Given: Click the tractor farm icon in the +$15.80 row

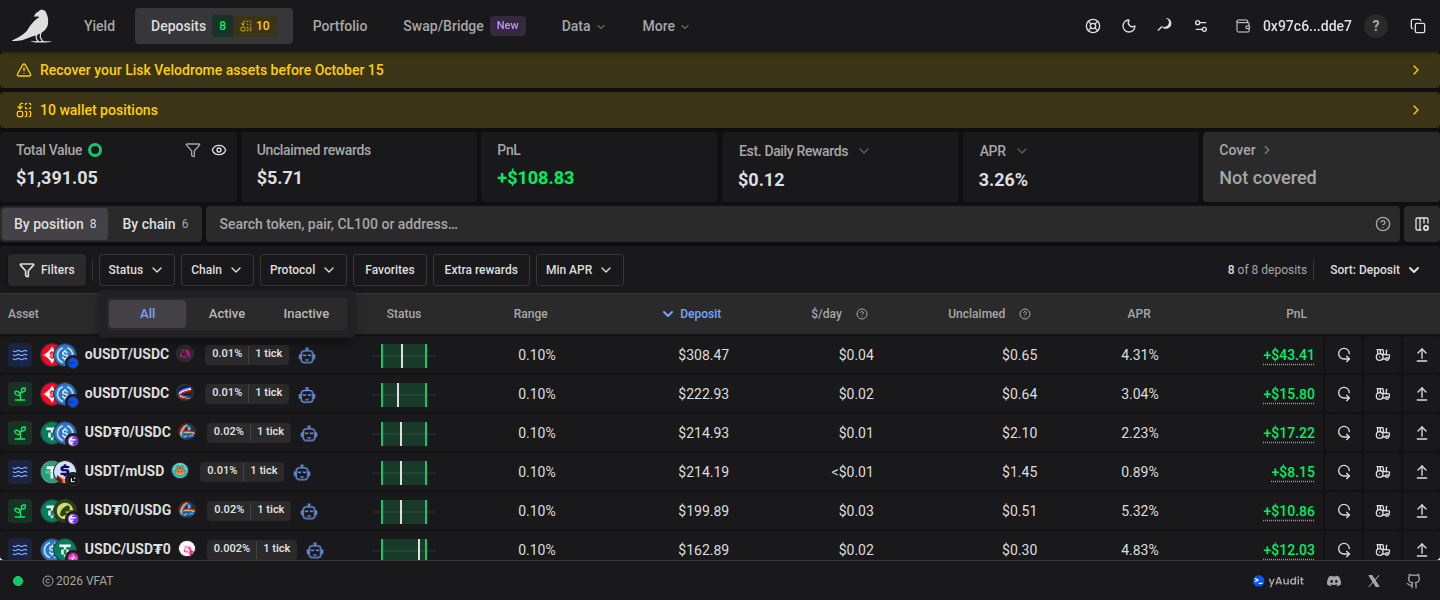Looking at the screenshot, I should click(x=1383, y=394).
